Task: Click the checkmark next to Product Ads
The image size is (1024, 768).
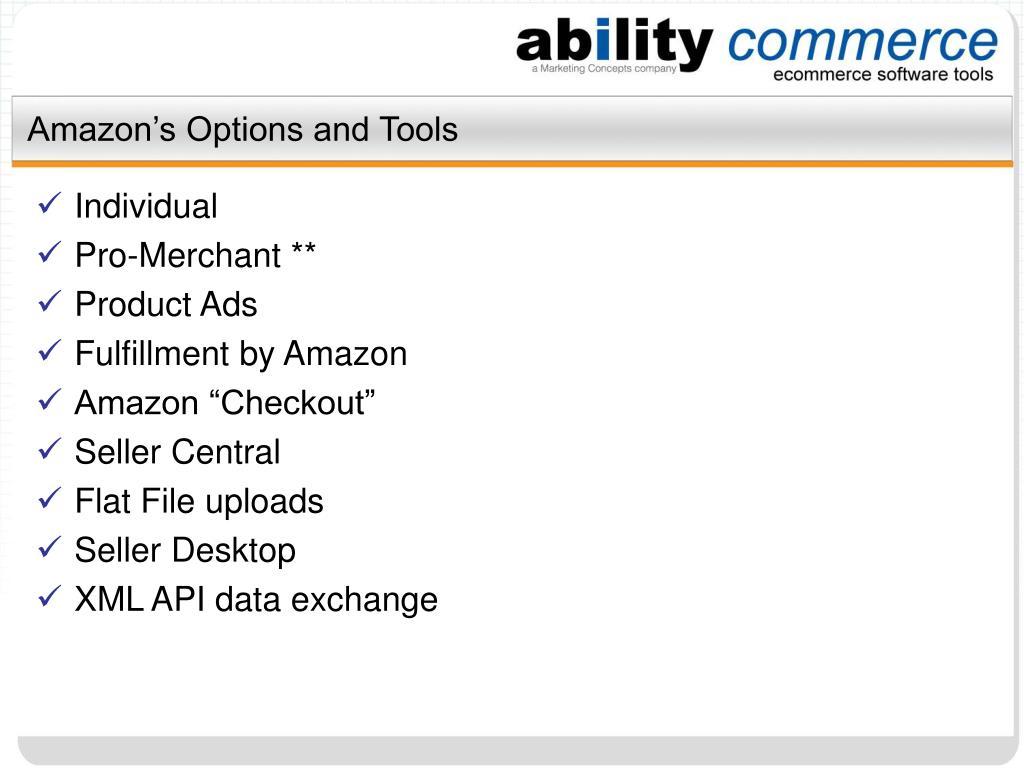Action: coord(50,302)
